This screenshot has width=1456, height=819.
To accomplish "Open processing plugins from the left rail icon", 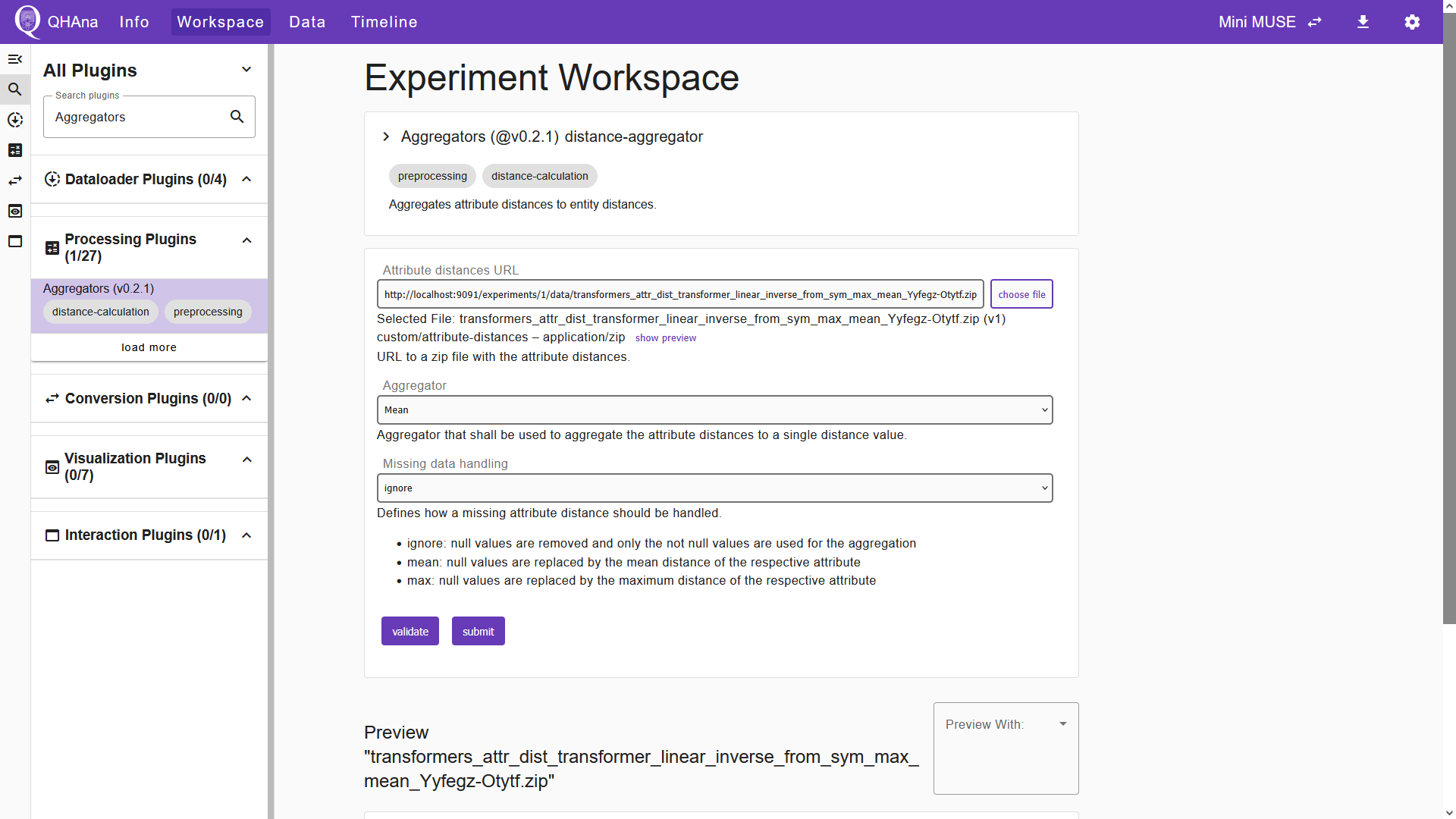I will point(15,150).
